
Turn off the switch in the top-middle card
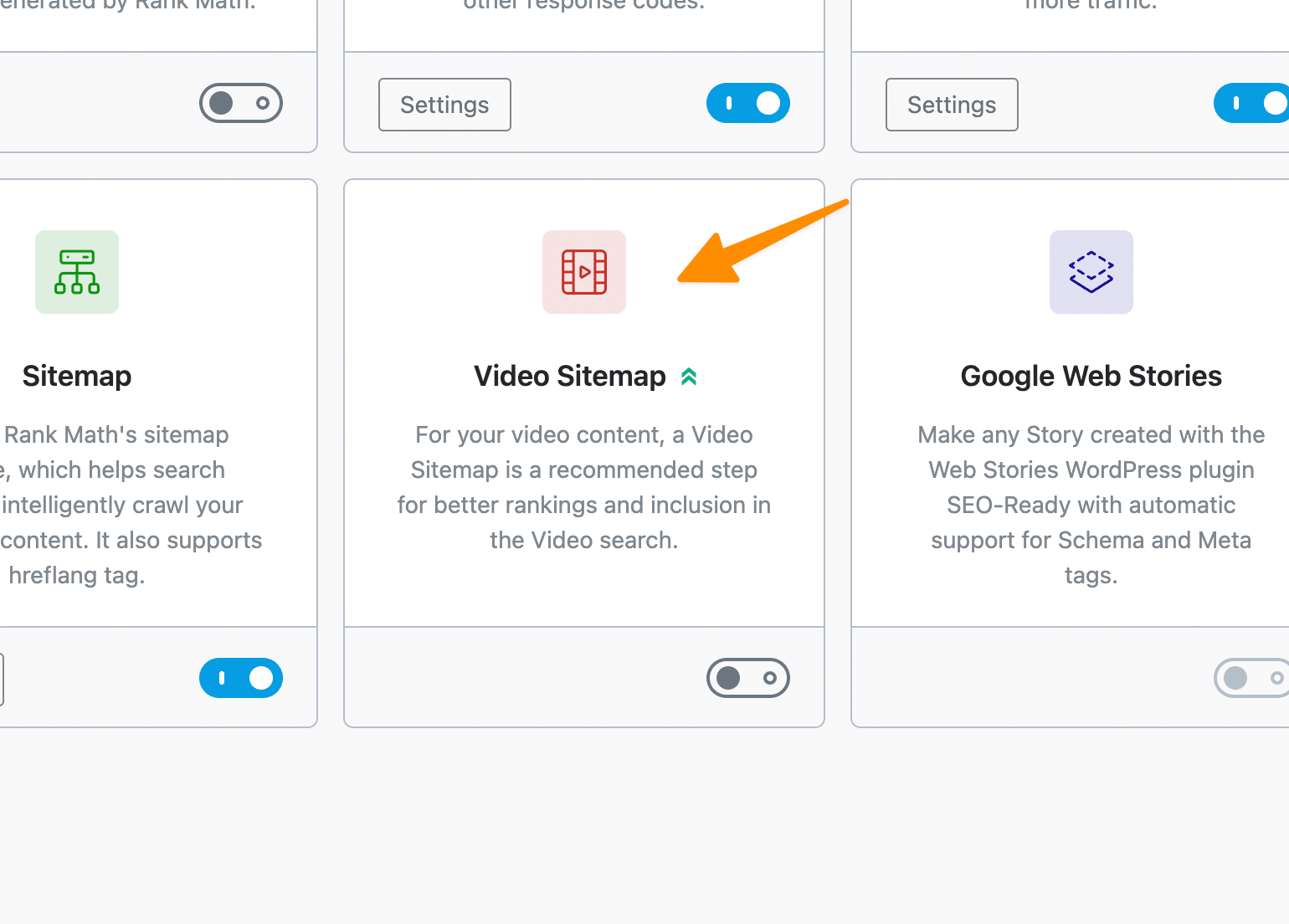pyautogui.click(x=748, y=103)
